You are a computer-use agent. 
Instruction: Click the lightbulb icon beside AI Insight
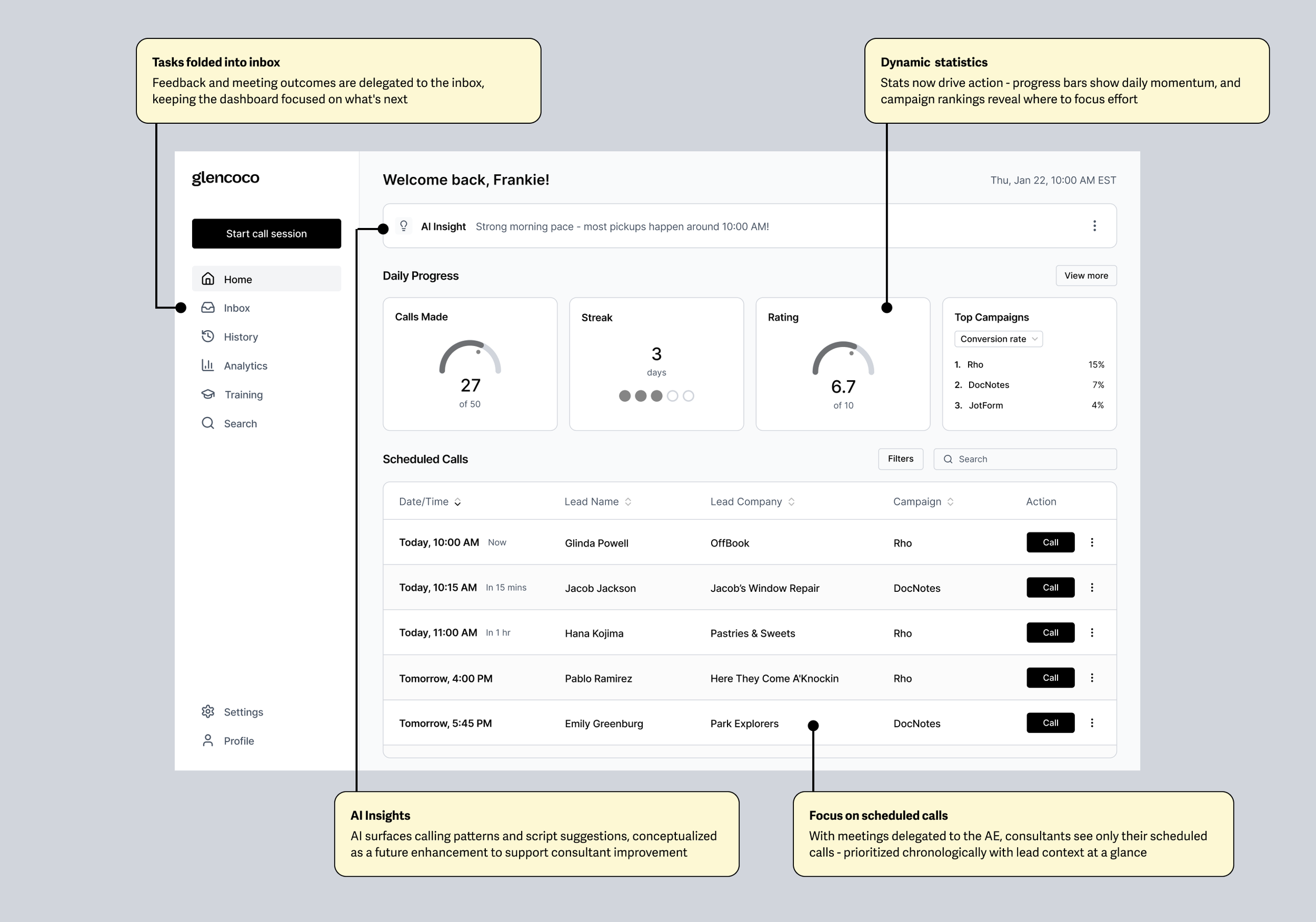pos(404,226)
